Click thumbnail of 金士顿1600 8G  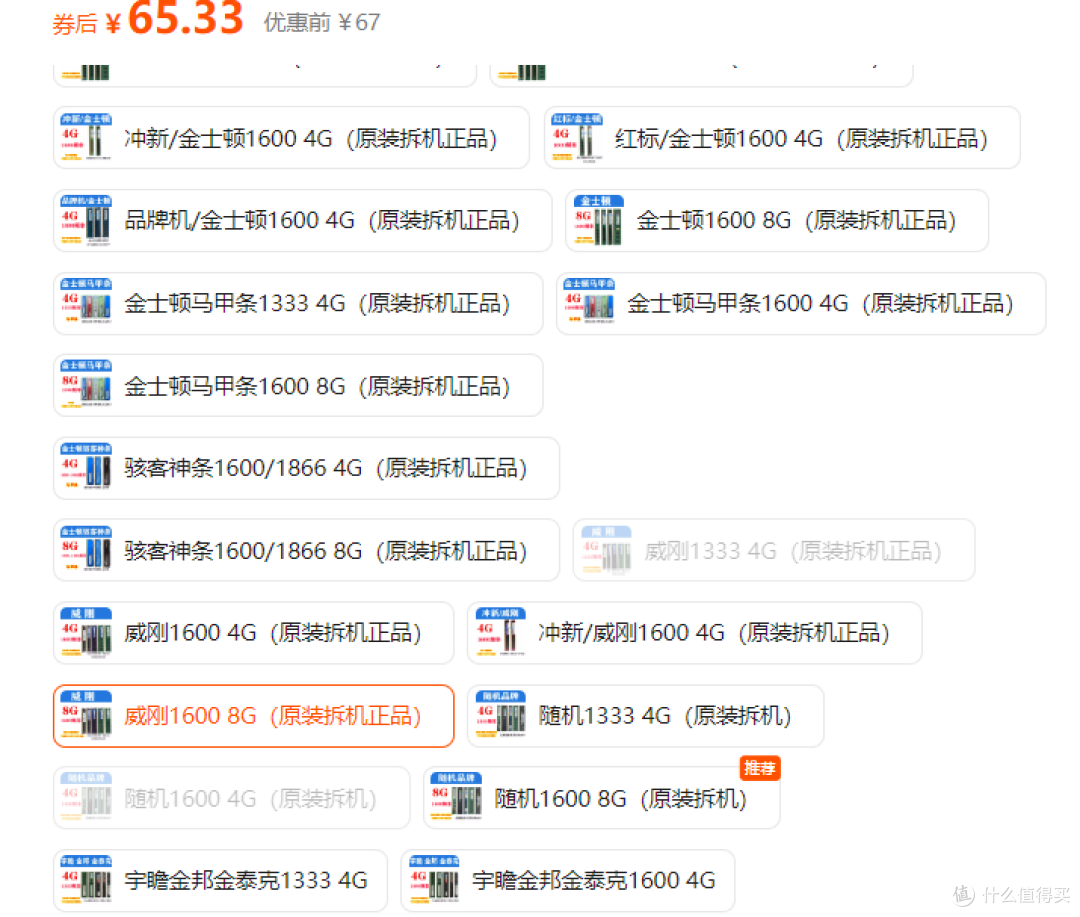click(x=598, y=220)
